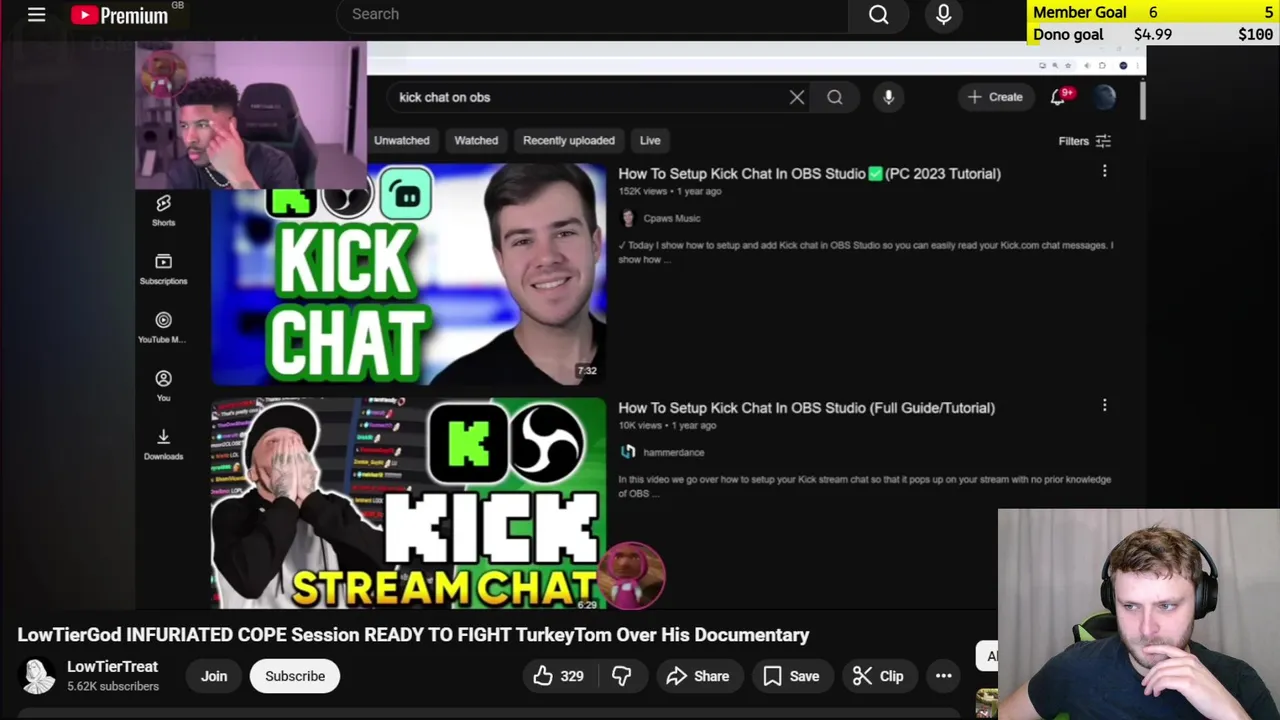The height and width of the screenshot is (720, 1280).
Task: Like the video with 329 likes
Action: pos(559,676)
